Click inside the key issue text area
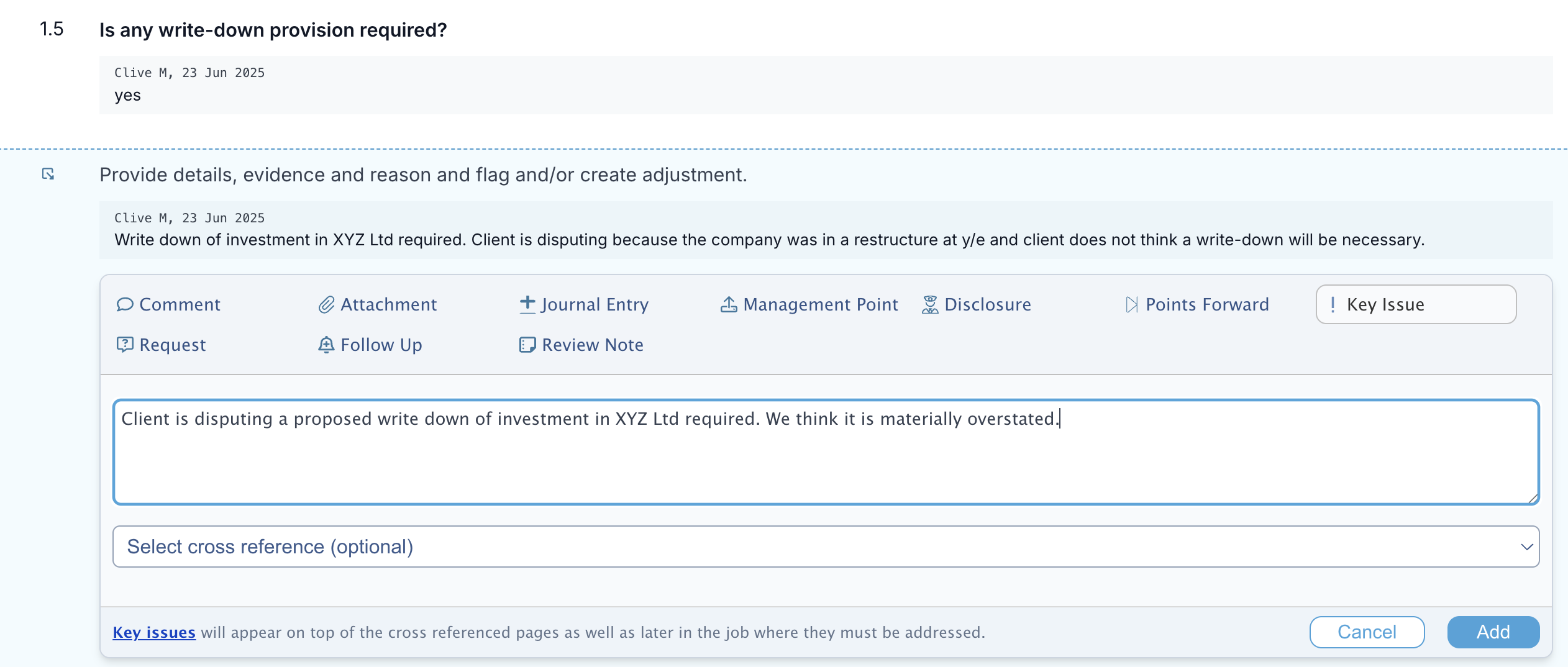The height and width of the screenshot is (667, 1568). coord(826,452)
